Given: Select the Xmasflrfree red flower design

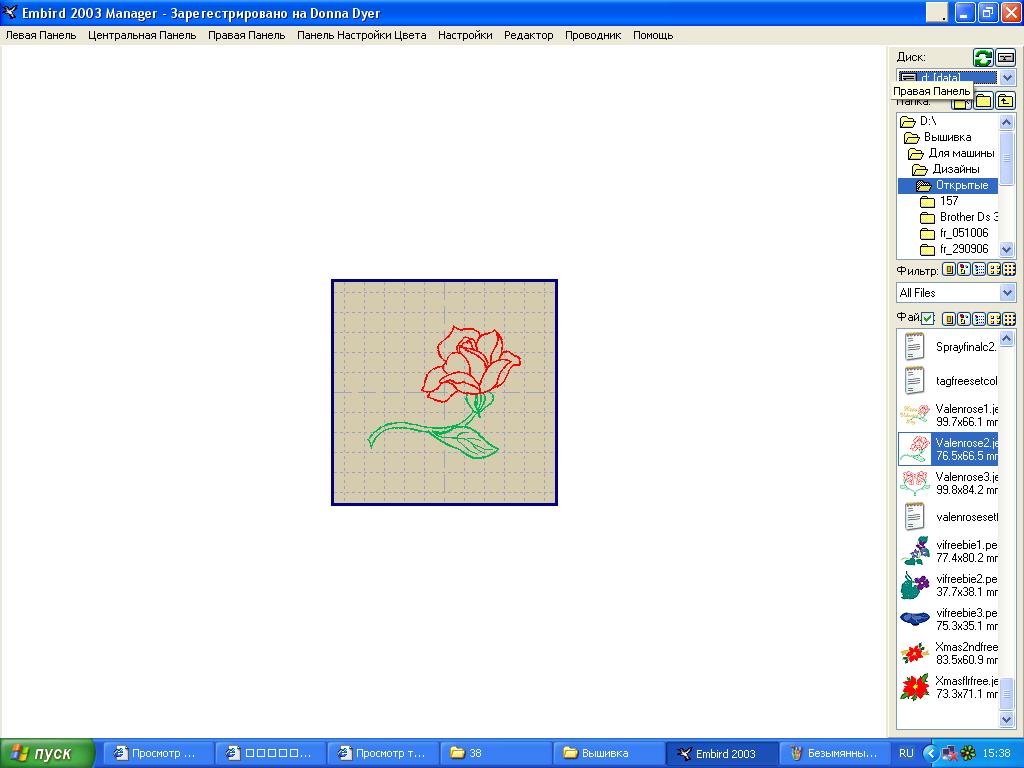Looking at the screenshot, I should point(914,687).
